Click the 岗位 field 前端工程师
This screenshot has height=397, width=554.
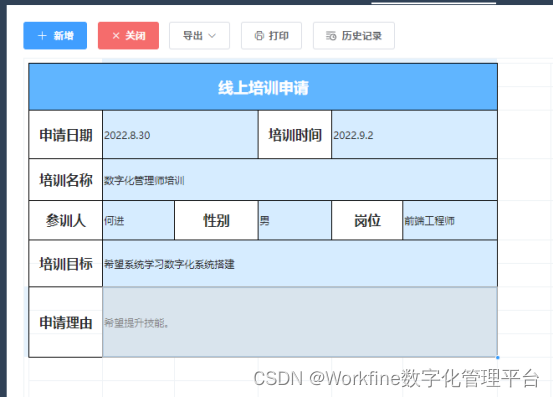pyautogui.click(x=450, y=220)
